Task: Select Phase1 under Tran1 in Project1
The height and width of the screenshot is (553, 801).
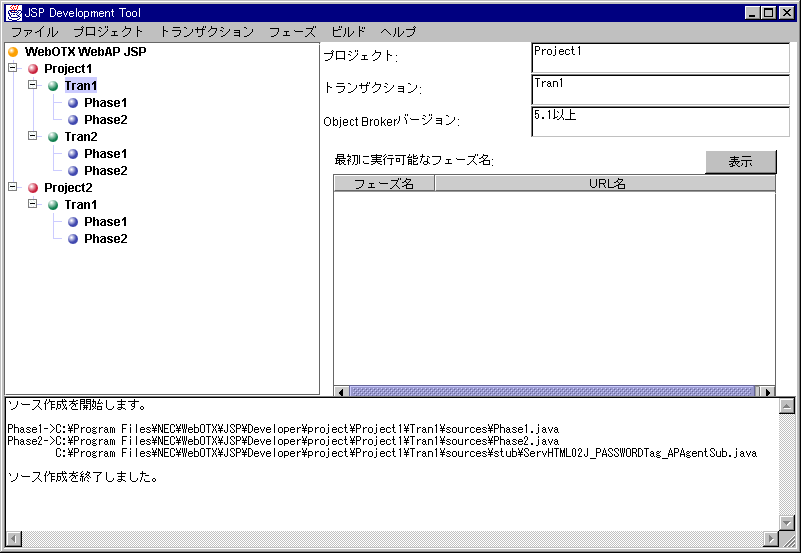Action: click(105, 103)
